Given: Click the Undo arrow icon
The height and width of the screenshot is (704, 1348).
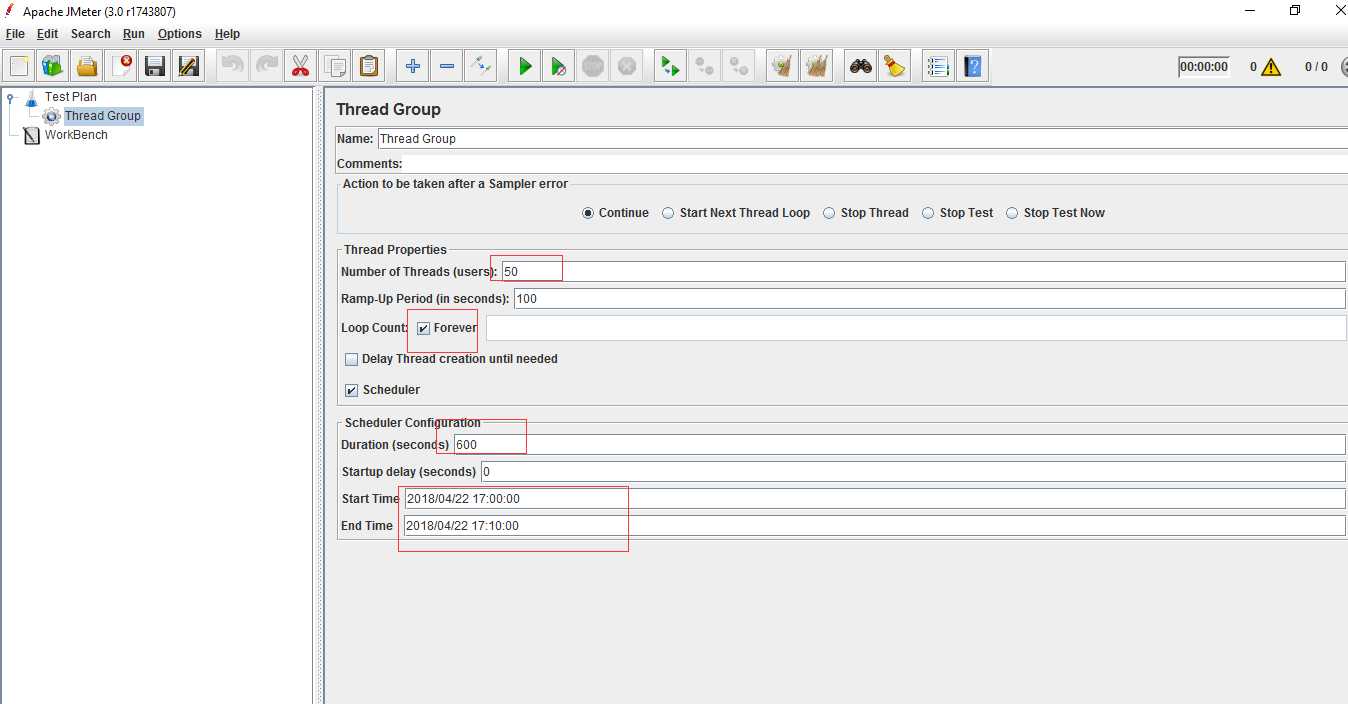Looking at the screenshot, I should (233, 67).
